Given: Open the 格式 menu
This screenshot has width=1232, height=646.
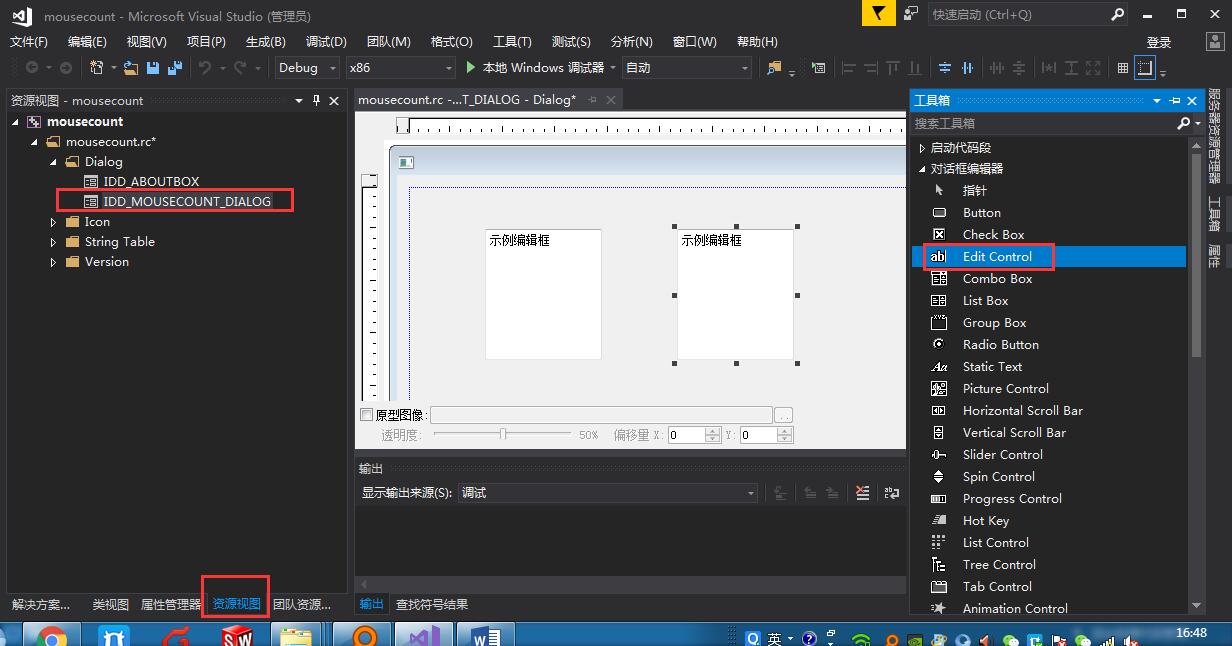Looking at the screenshot, I should click(x=452, y=41).
